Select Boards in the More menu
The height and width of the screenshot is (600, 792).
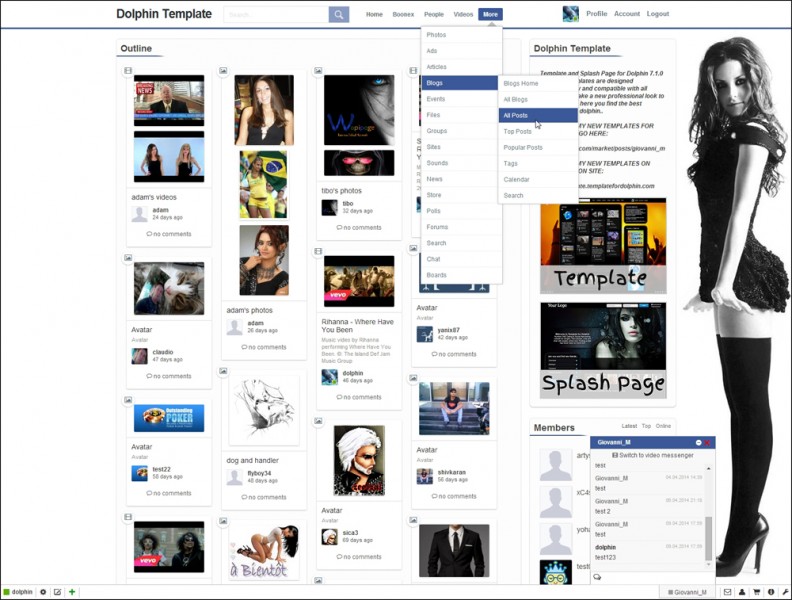(461, 275)
